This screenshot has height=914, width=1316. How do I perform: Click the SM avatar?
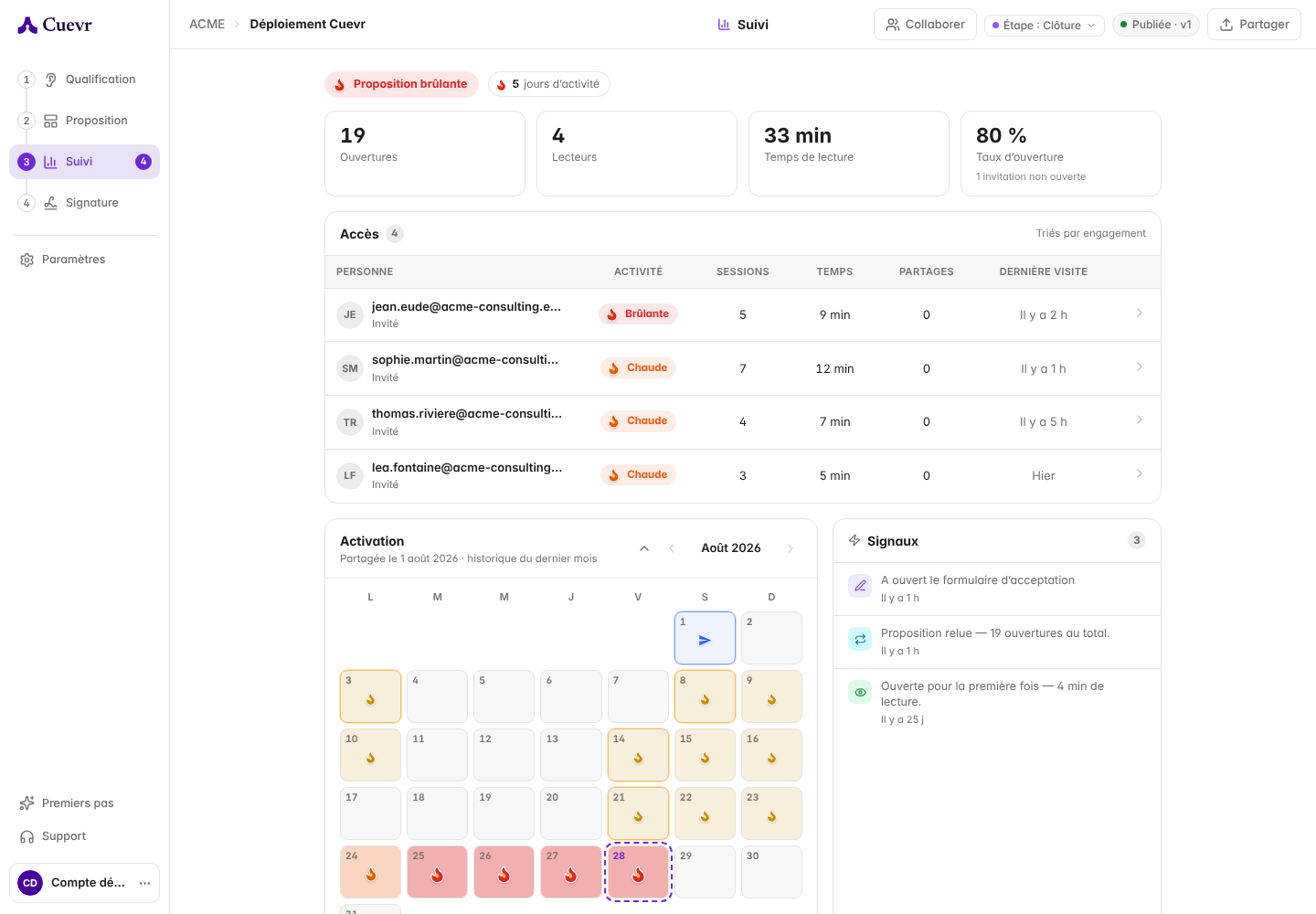[350, 368]
